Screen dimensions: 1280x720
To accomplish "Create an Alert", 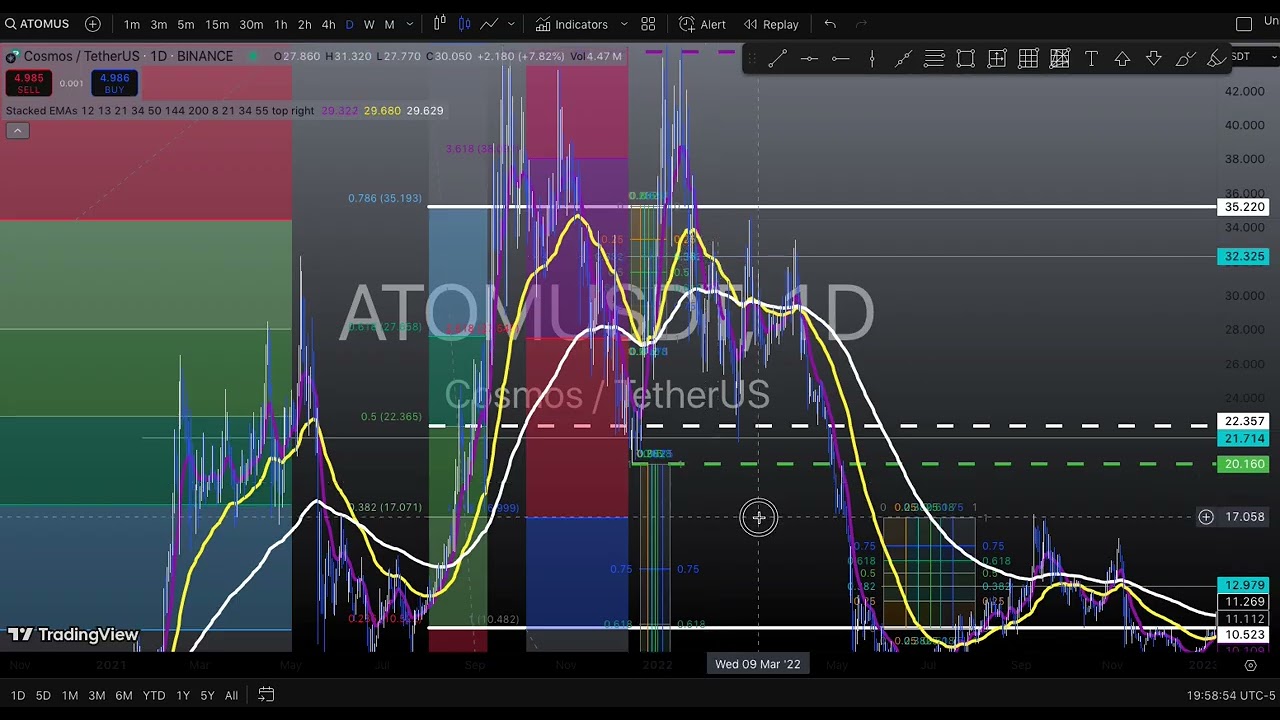I will coord(702,24).
